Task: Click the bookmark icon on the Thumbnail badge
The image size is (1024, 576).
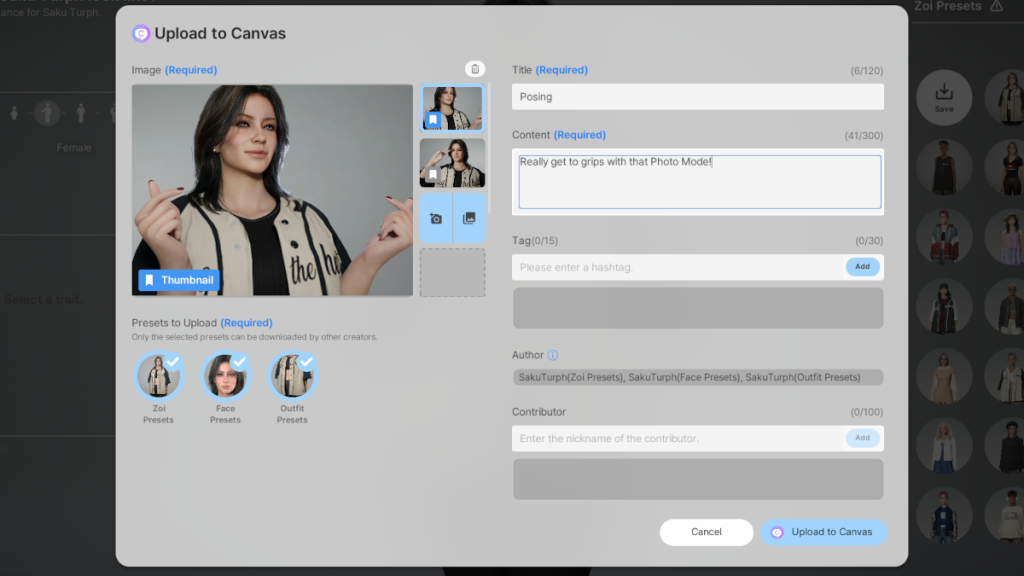Action: pos(151,280)
